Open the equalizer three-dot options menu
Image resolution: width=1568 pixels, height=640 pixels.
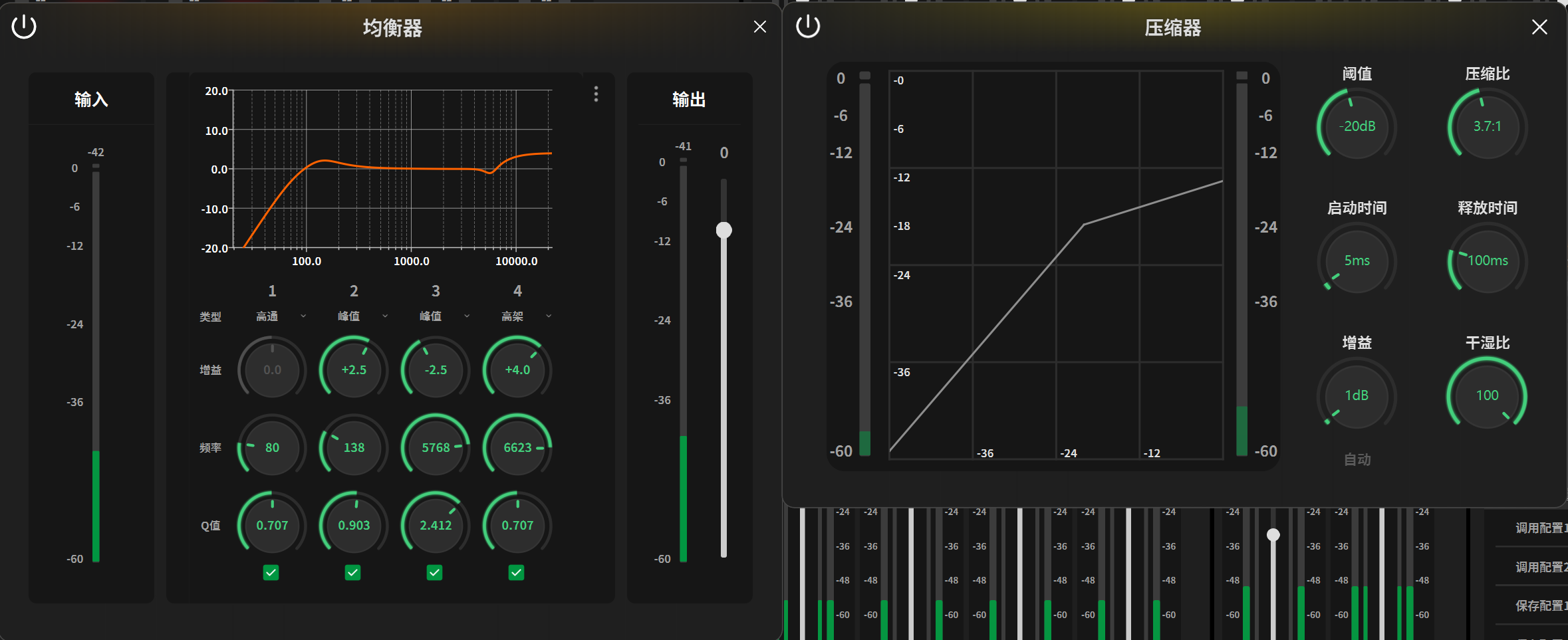(x=596, y=94)
